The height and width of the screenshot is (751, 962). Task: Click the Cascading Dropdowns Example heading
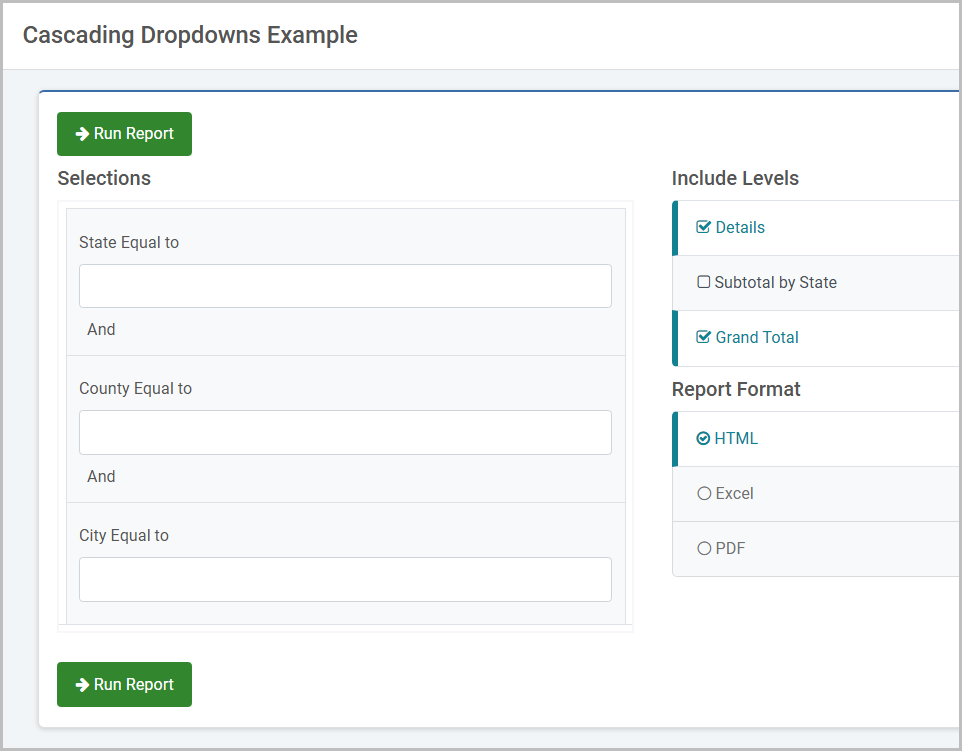point(190,35)
